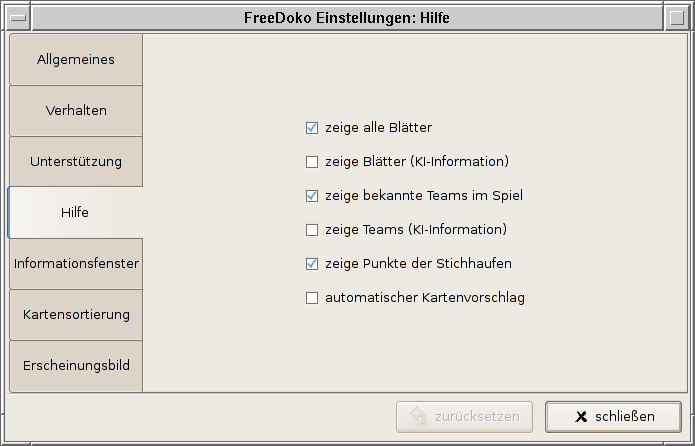Click the active Hilfe tab
Image resolution: width=695 pixels, height=446 pixels.
(76, 213)
